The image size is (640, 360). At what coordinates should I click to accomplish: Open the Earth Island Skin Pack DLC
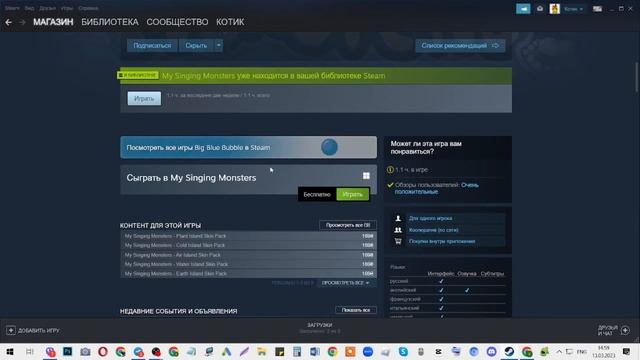point(248,273)
